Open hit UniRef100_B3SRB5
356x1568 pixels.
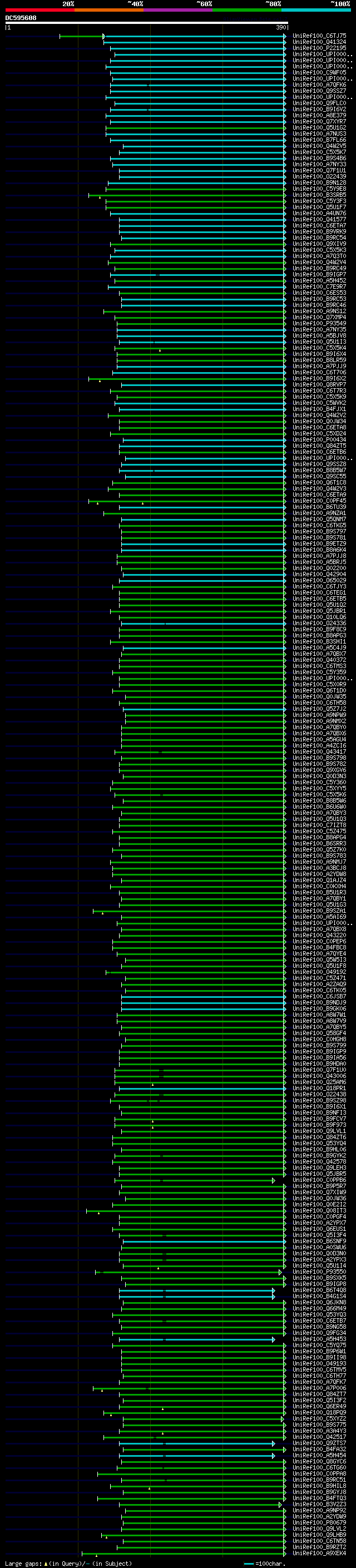319,195
